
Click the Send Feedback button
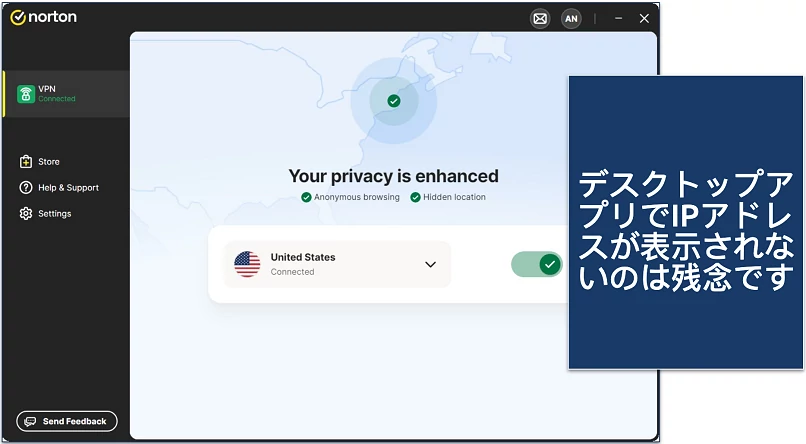pyautogui.click(x=67, y=421)
